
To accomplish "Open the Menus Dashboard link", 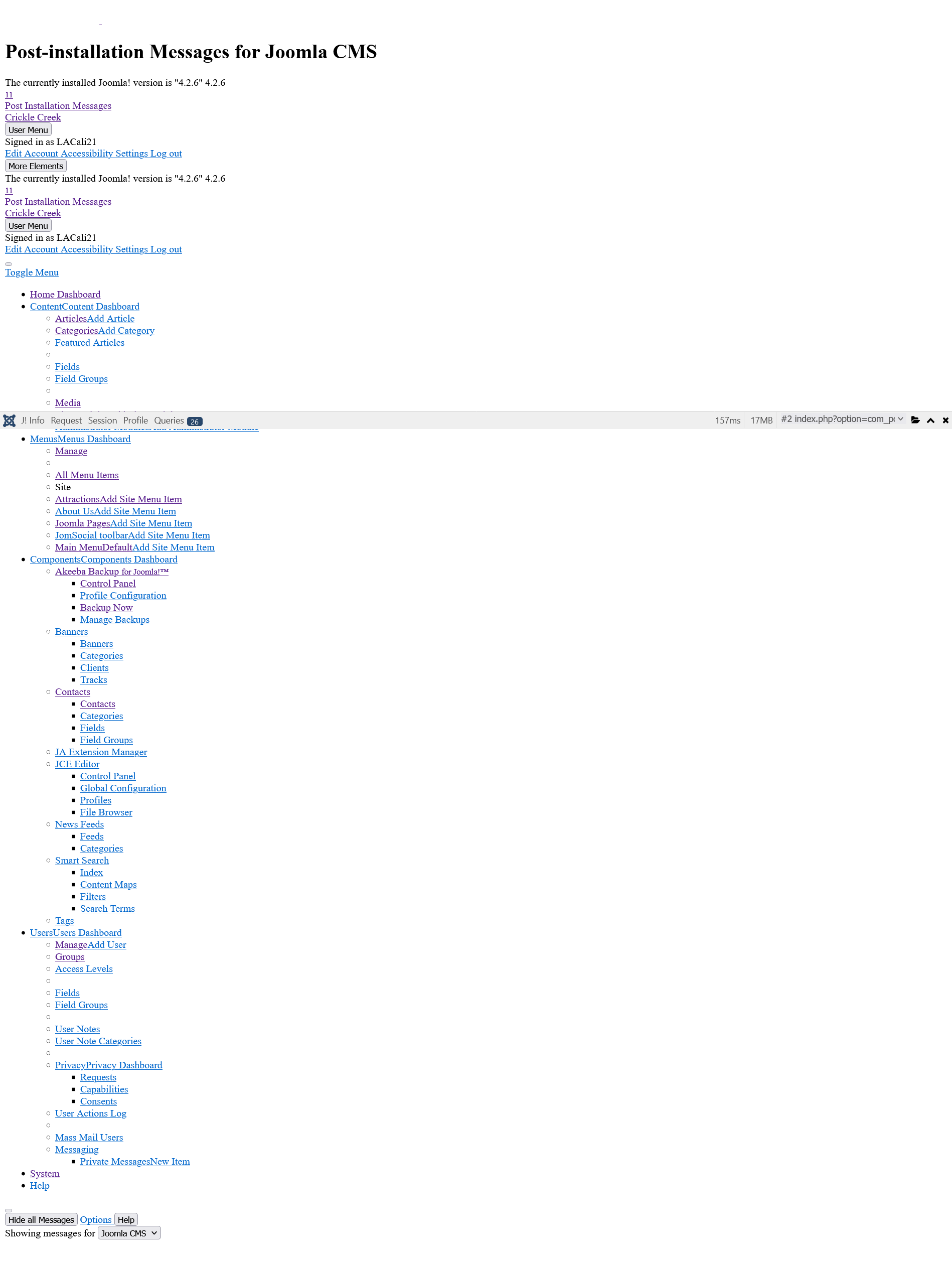I will click(94, 439).
